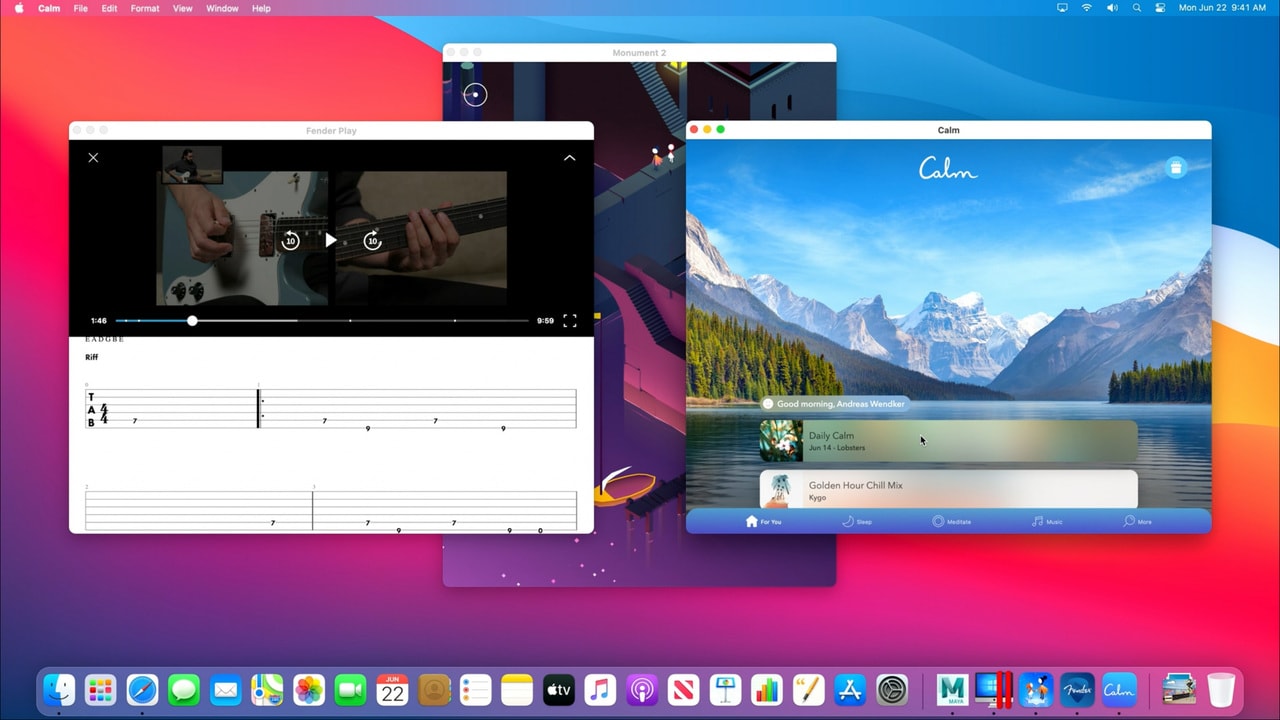Open the Wi-Fi menu from the menu bar
The width and height of the screenshot is (1280, 720).
pyautogui.click(x=1086, y=8)
